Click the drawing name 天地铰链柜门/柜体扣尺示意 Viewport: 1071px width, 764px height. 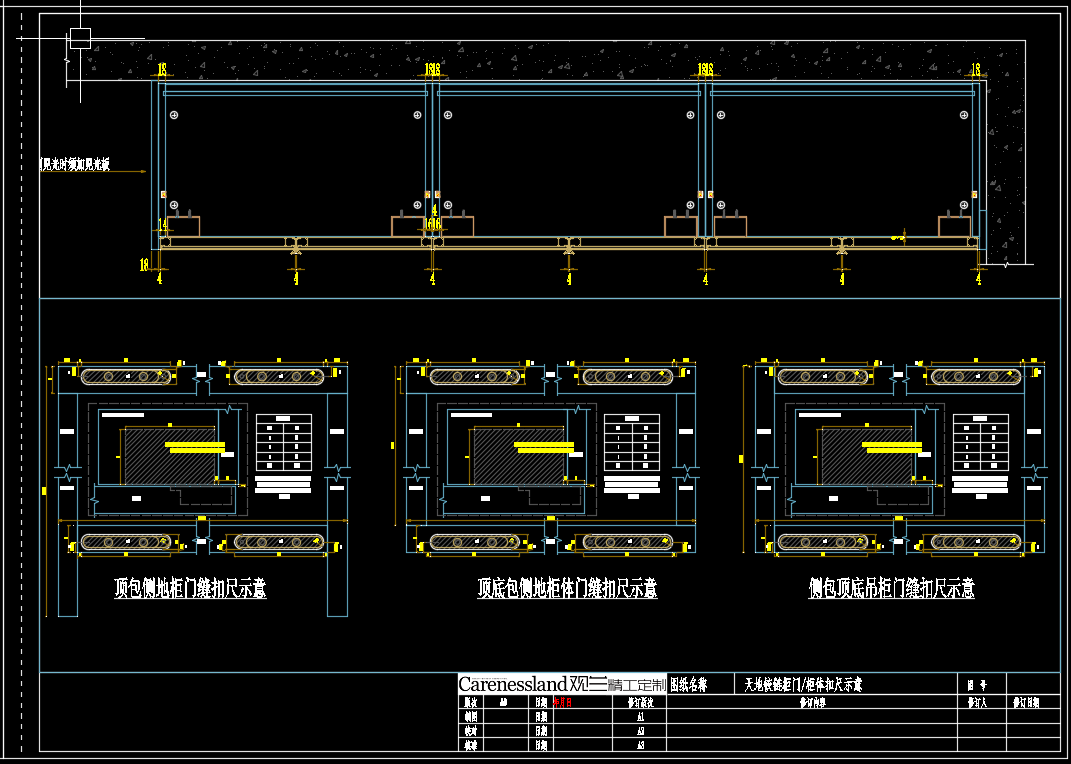803,685
